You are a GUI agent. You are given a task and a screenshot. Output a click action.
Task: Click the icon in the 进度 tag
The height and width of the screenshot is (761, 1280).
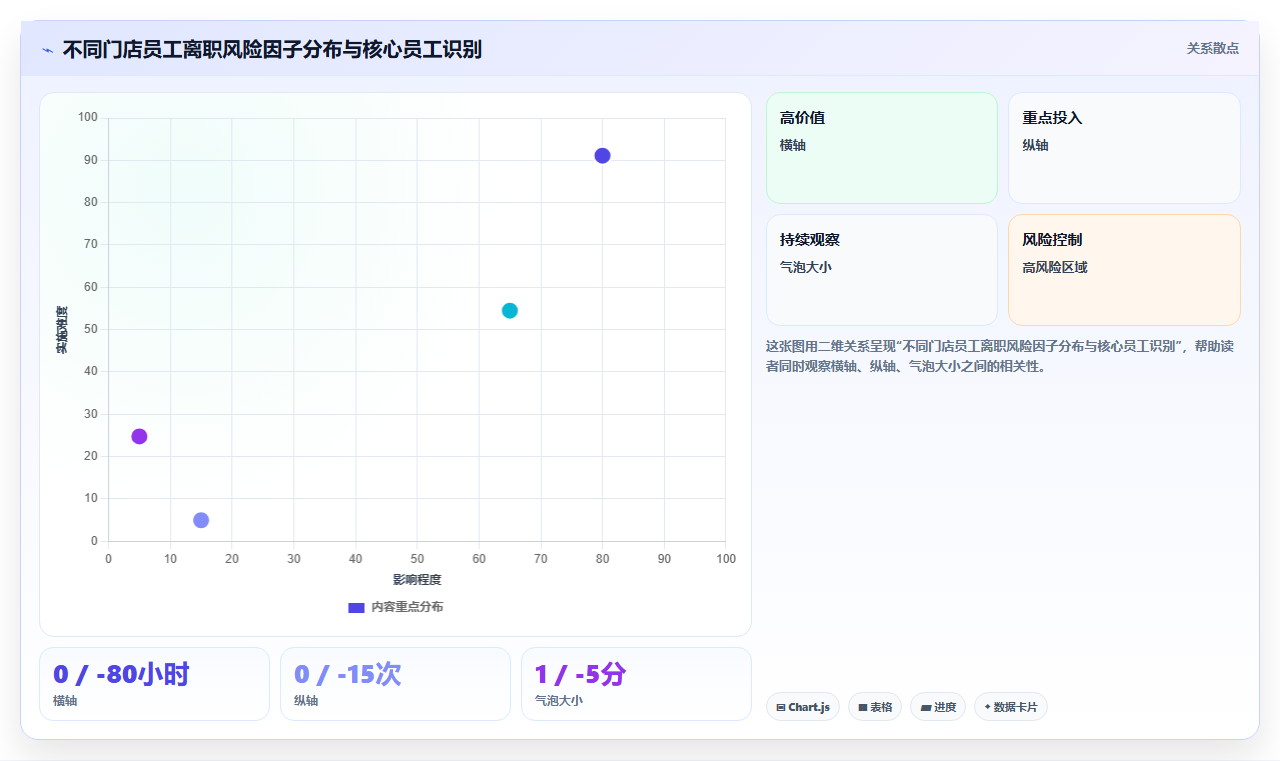(x=926, y=708)
